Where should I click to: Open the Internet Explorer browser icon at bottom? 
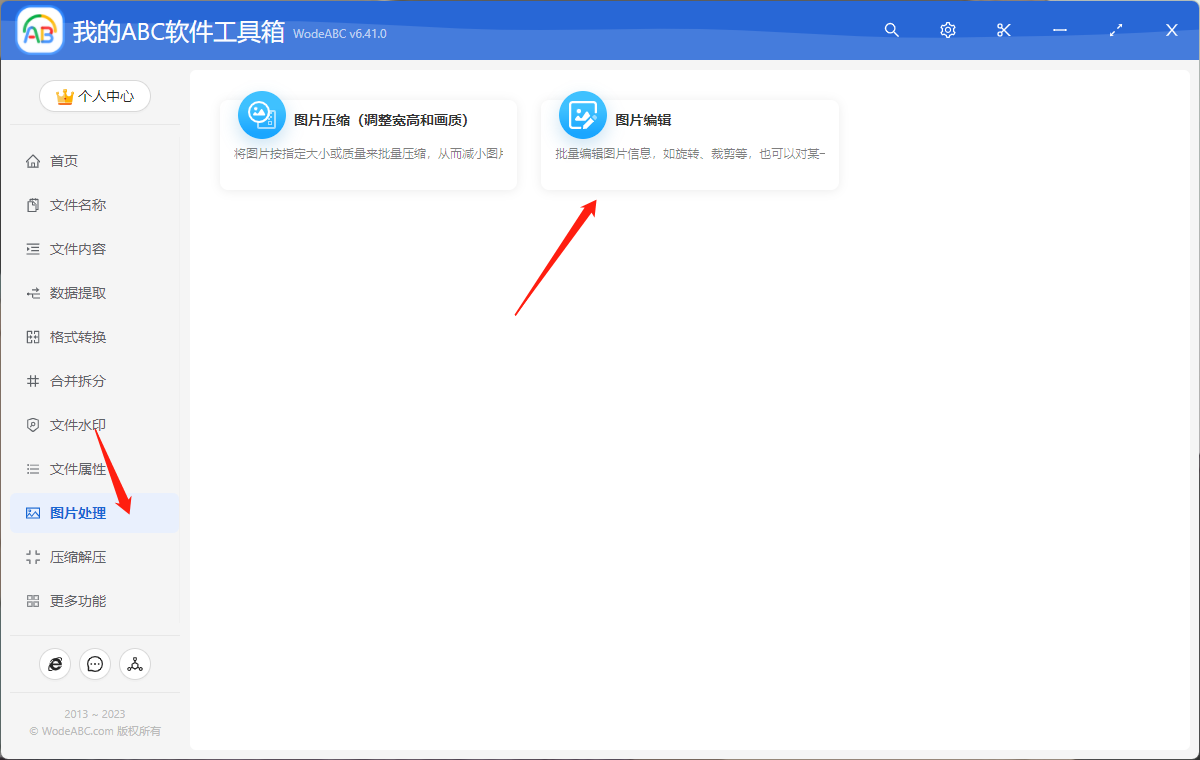pyautogui.click(x=55, y=663)
